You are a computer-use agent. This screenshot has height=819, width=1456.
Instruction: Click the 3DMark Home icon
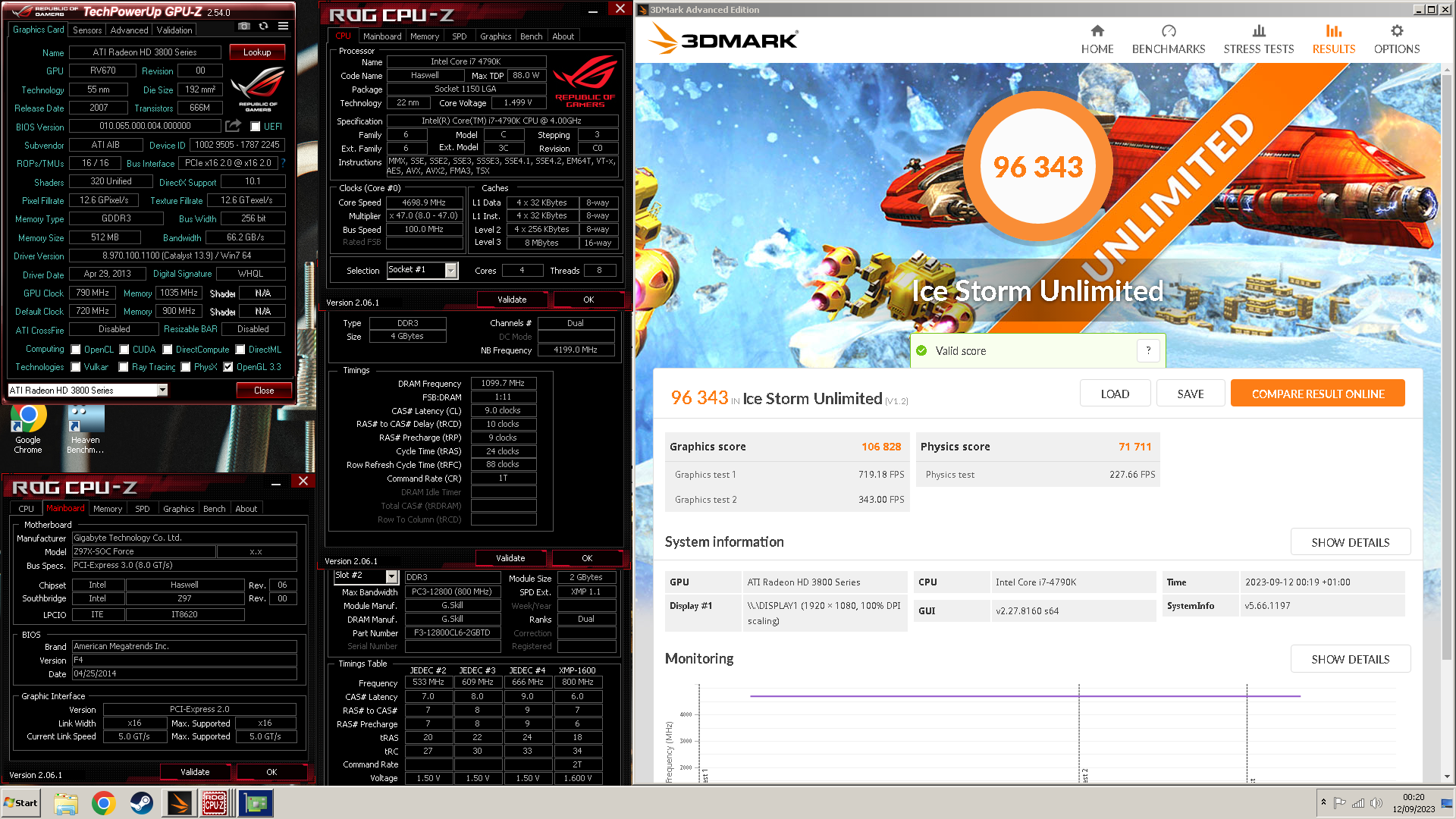click(x=1097, y=31)
